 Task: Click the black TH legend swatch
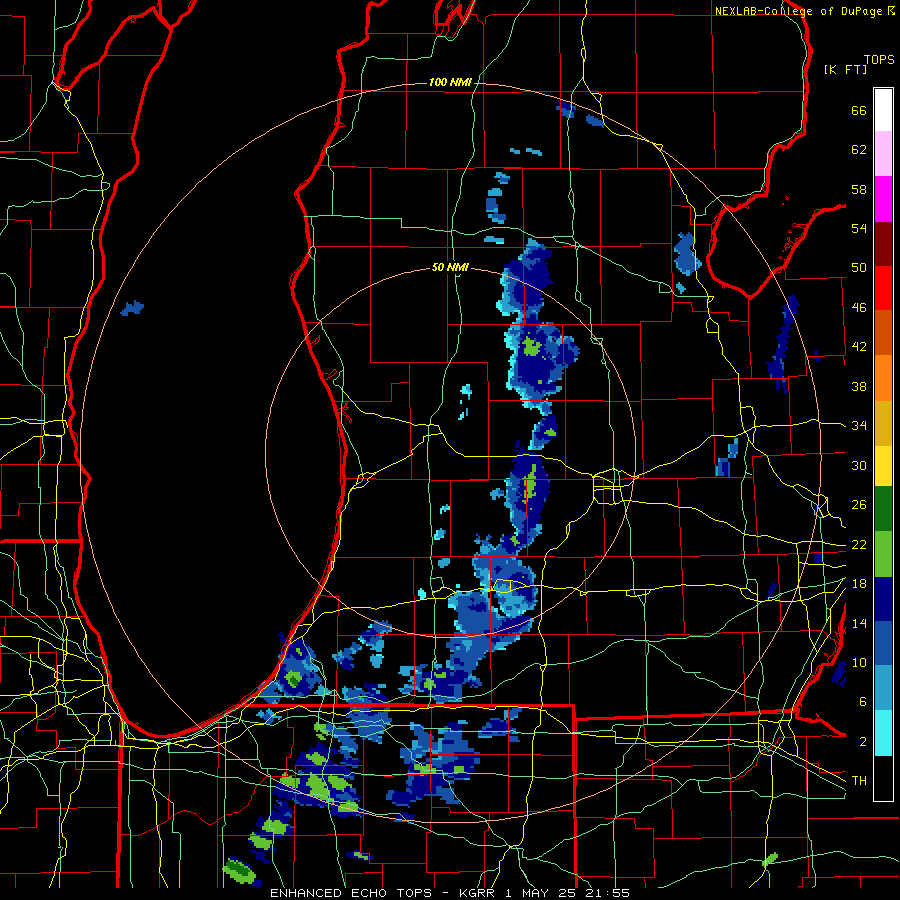pos(883,778)
